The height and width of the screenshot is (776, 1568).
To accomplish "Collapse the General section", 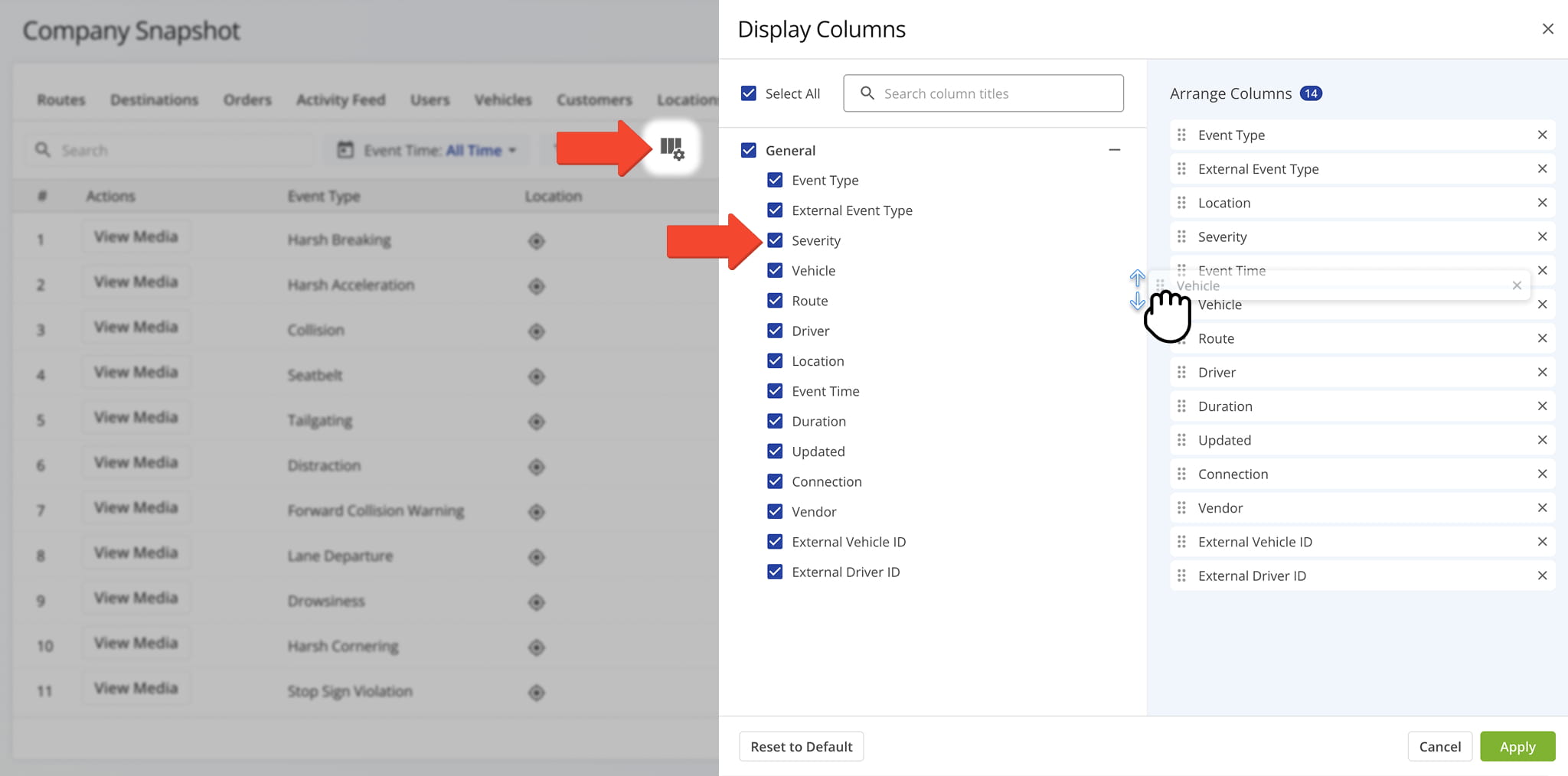I will pos(1115,150).
